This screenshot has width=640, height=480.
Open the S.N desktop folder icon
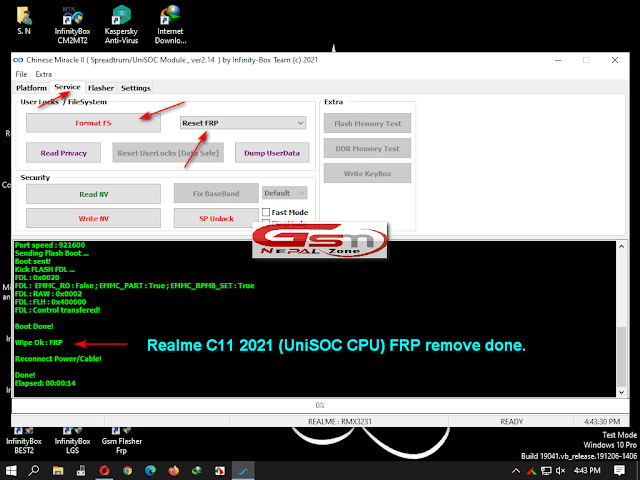click(24, 20)
